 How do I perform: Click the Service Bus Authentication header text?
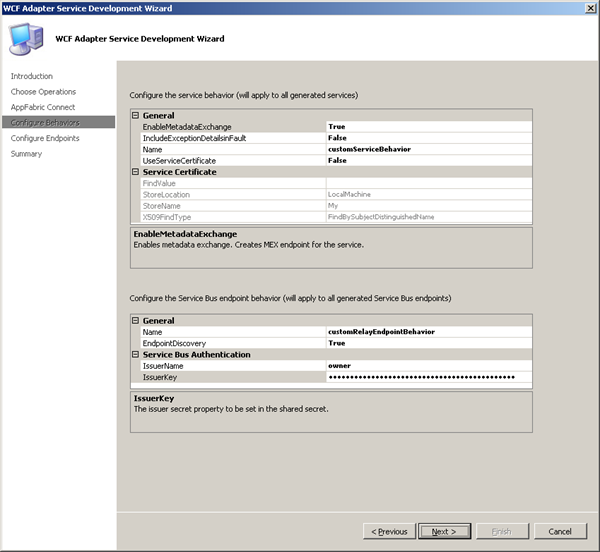(197, 355)
